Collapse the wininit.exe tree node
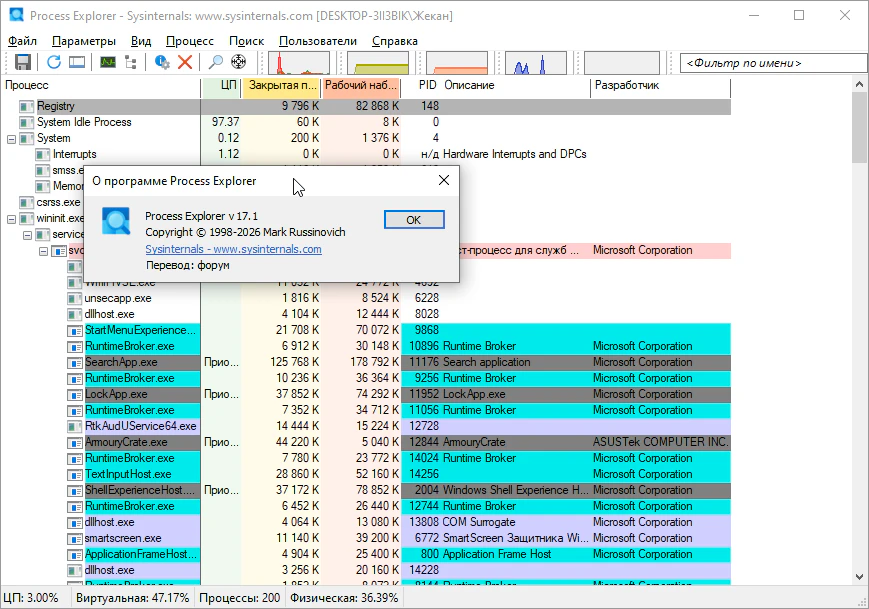Image resolution: width=869 pixels, height=609 pixels. [12, 218]
